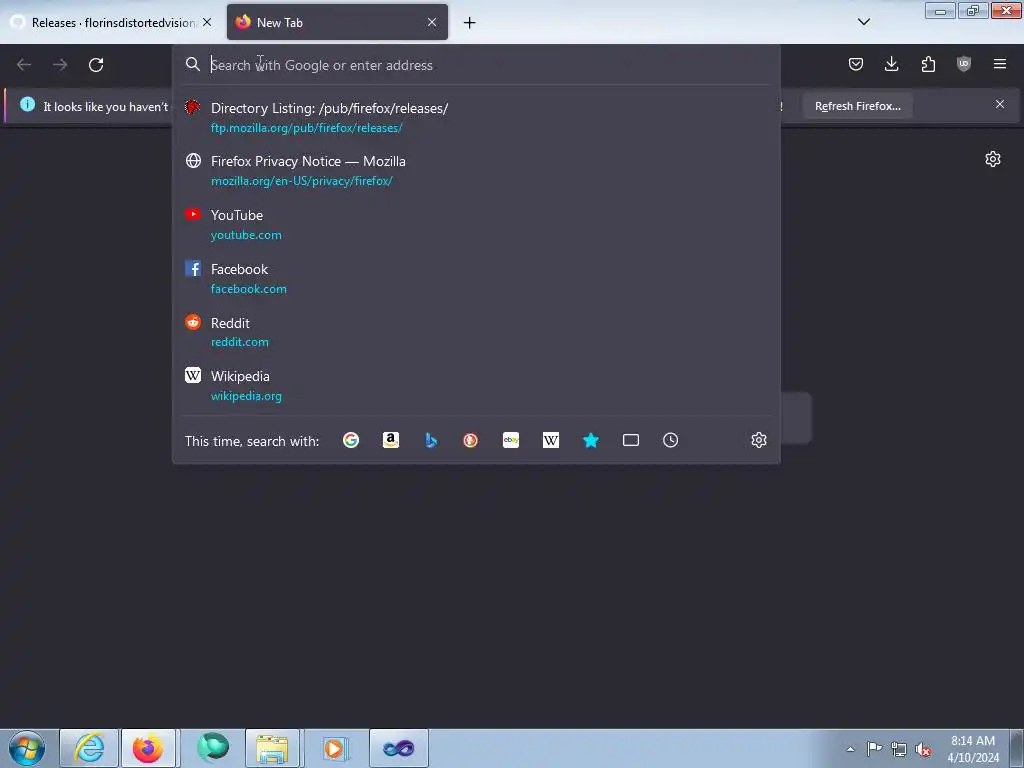Click the taskbar clock showing 8:14 AM

click(973, 749)
